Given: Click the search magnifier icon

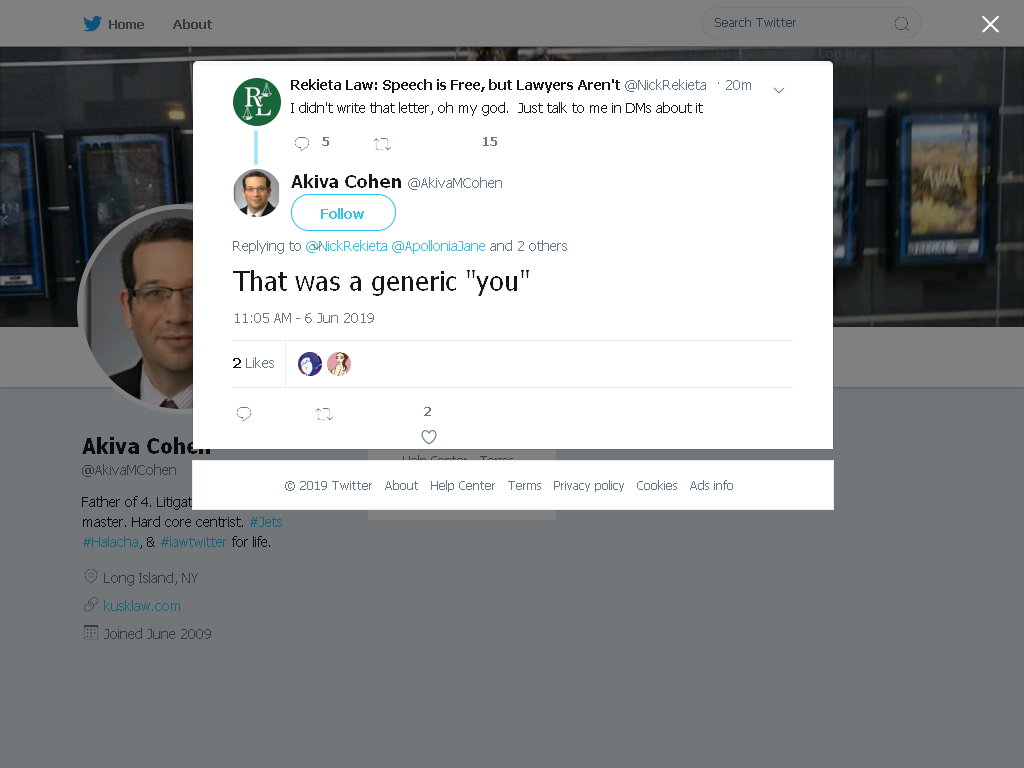Looking at the screenshot, I should pyautogui.click(x=901, y=24).
